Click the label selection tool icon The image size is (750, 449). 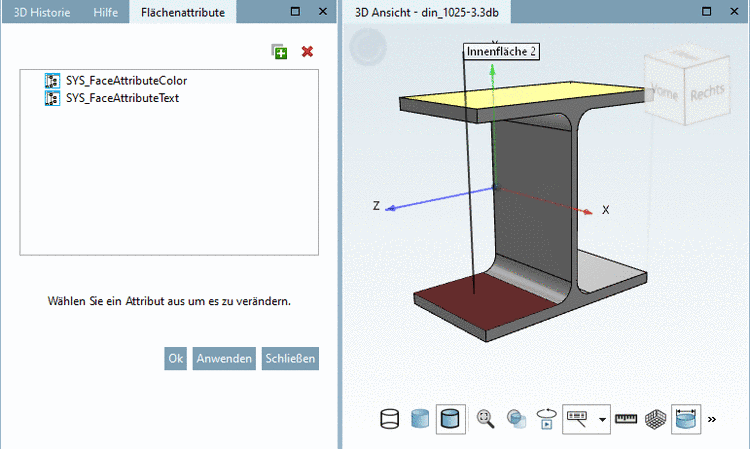[577, 419]
